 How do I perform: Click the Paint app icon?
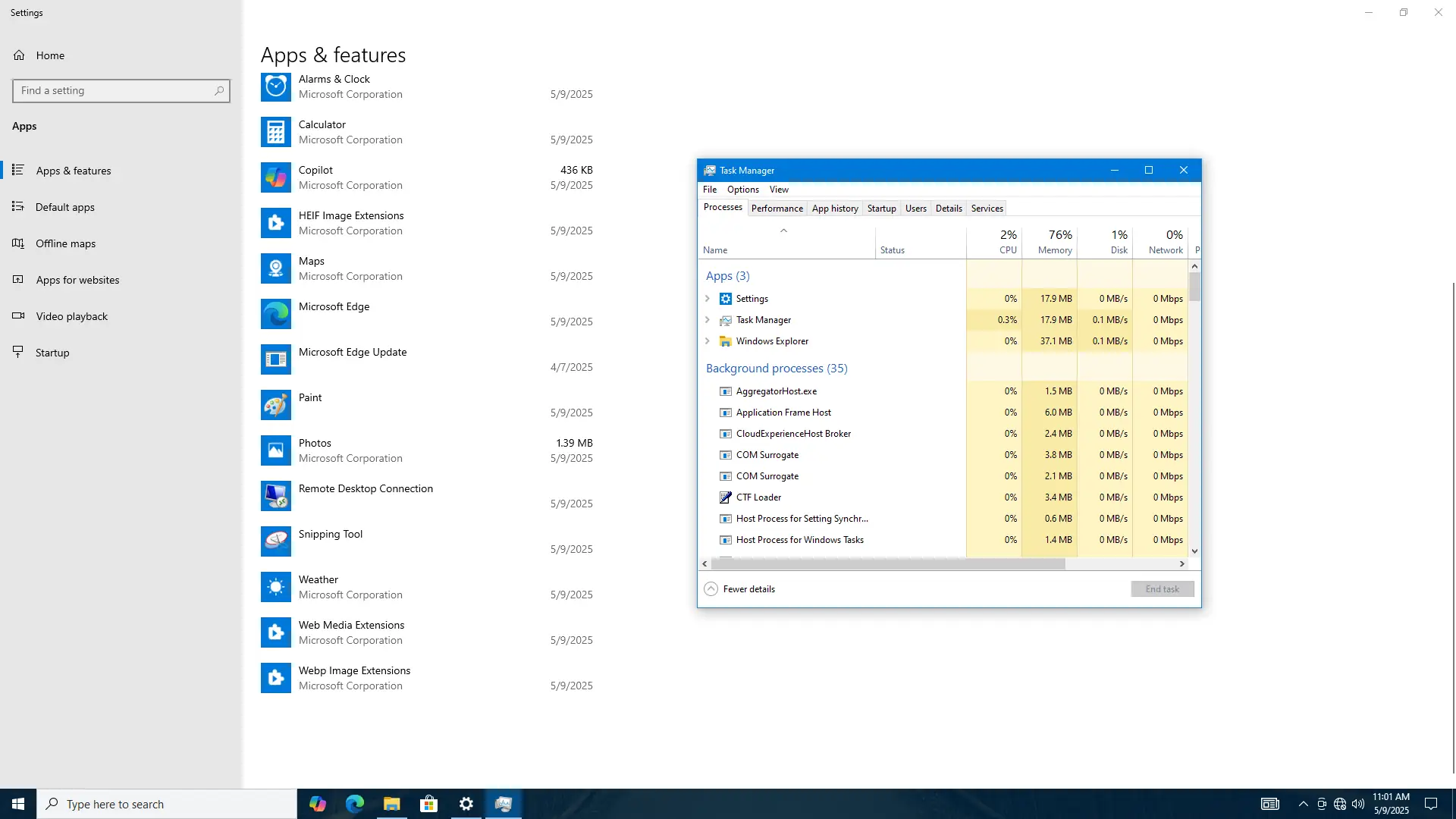pos(275,405)
